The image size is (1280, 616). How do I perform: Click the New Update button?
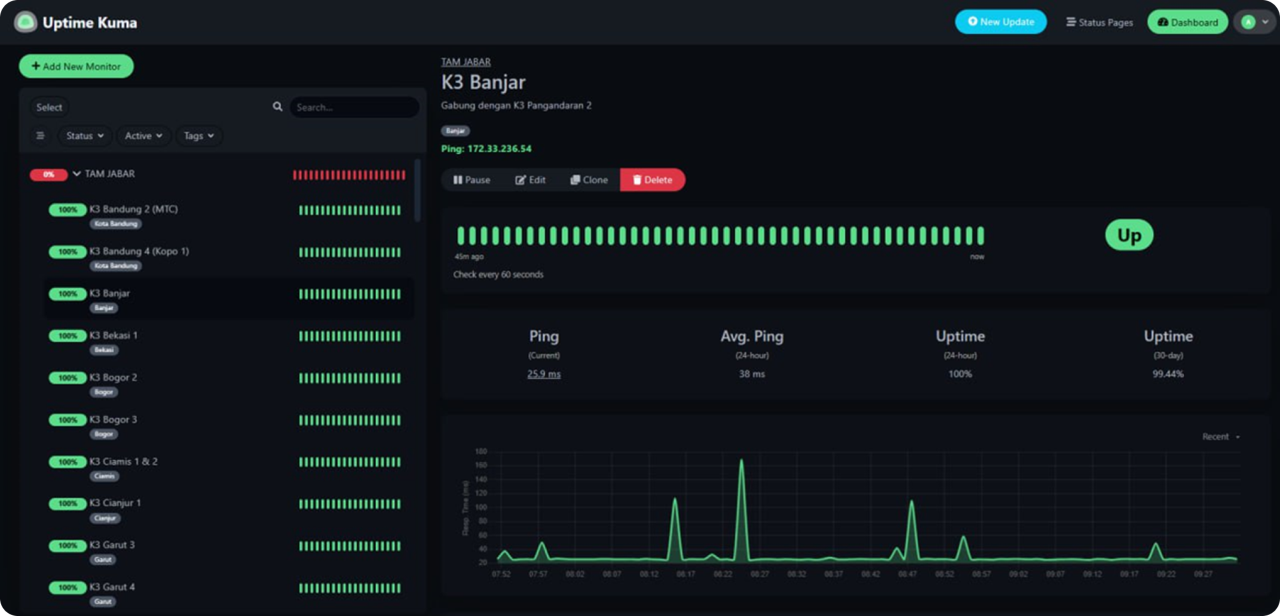coord(1000,22)
